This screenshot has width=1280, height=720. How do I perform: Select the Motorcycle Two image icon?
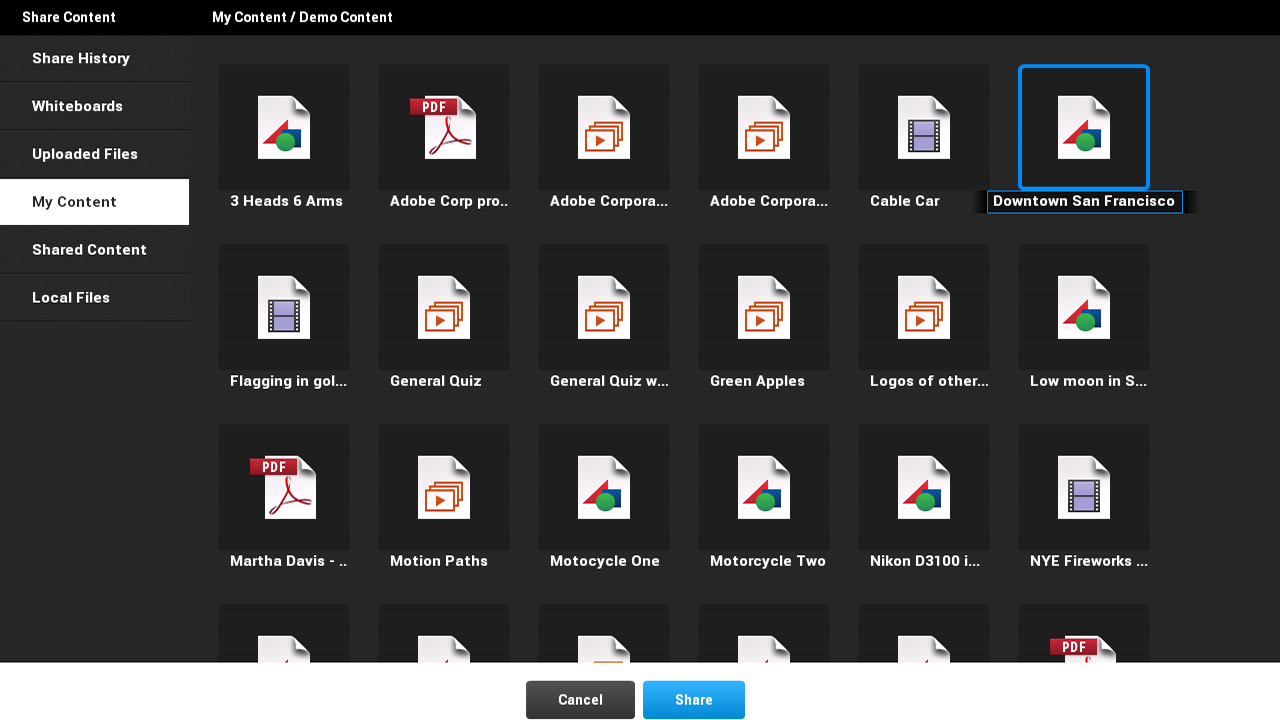click(764, 488)
